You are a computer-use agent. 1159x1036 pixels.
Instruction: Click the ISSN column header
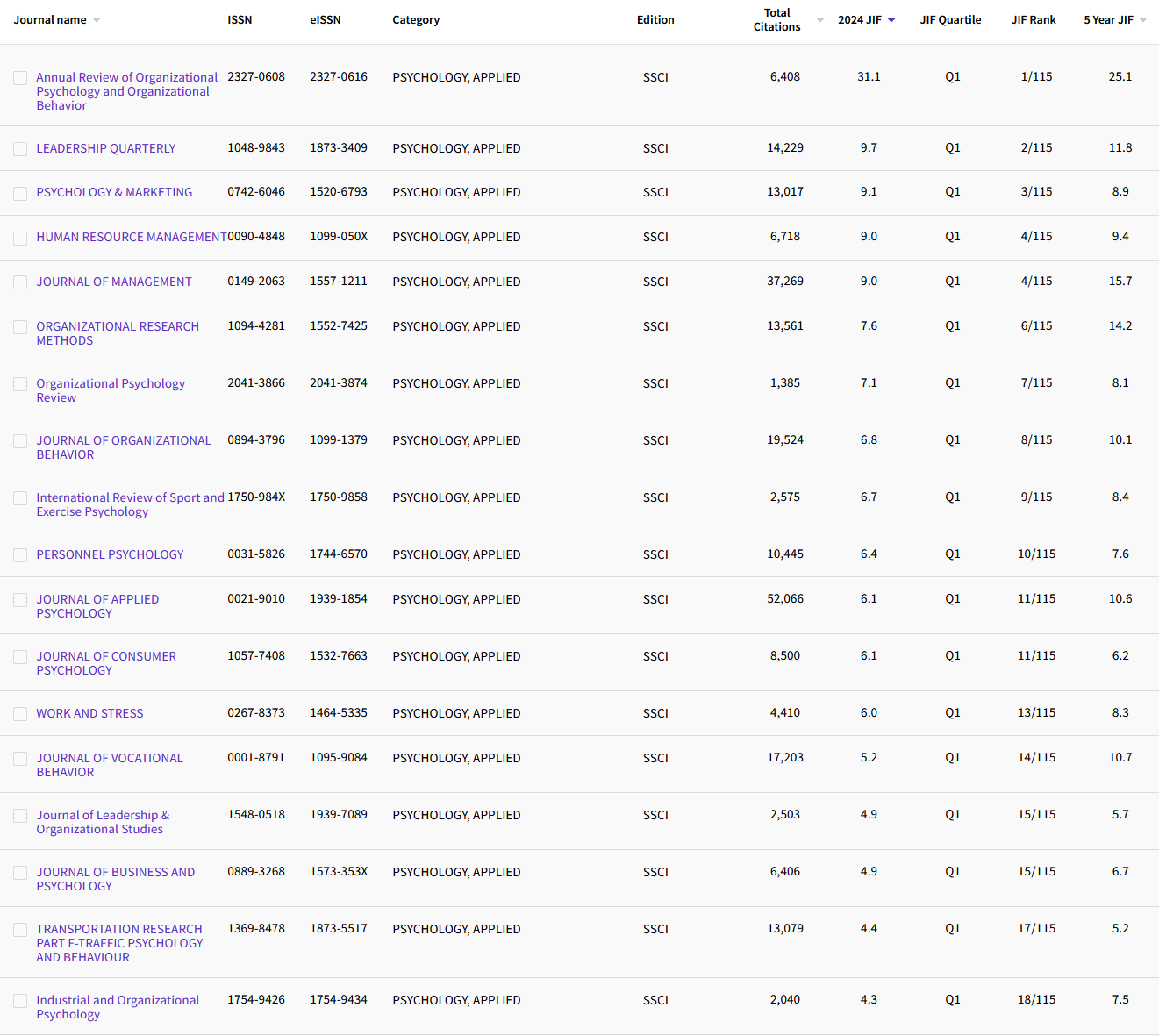tap(240, 20)
